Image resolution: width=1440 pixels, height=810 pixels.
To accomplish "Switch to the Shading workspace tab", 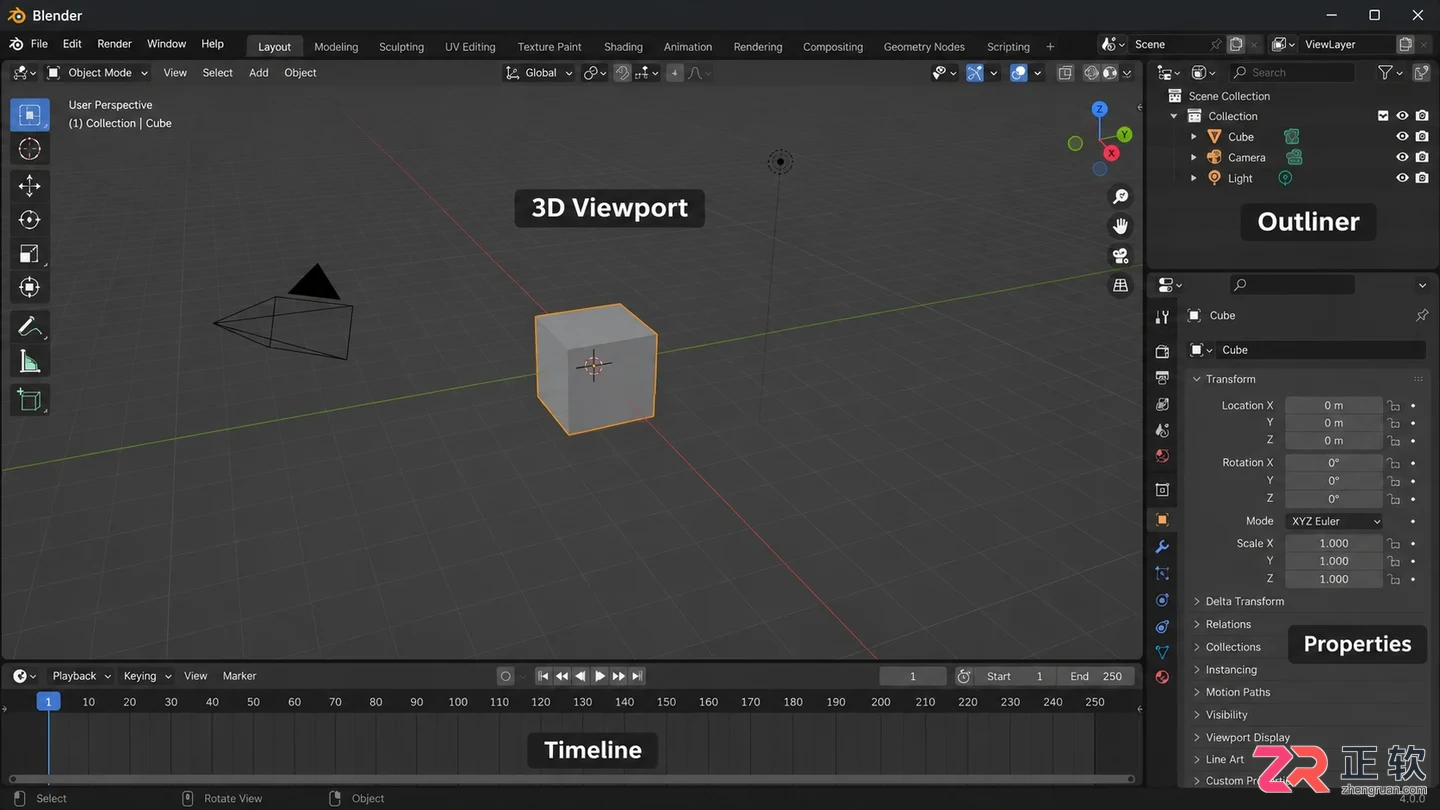I will tap(623, 47).
